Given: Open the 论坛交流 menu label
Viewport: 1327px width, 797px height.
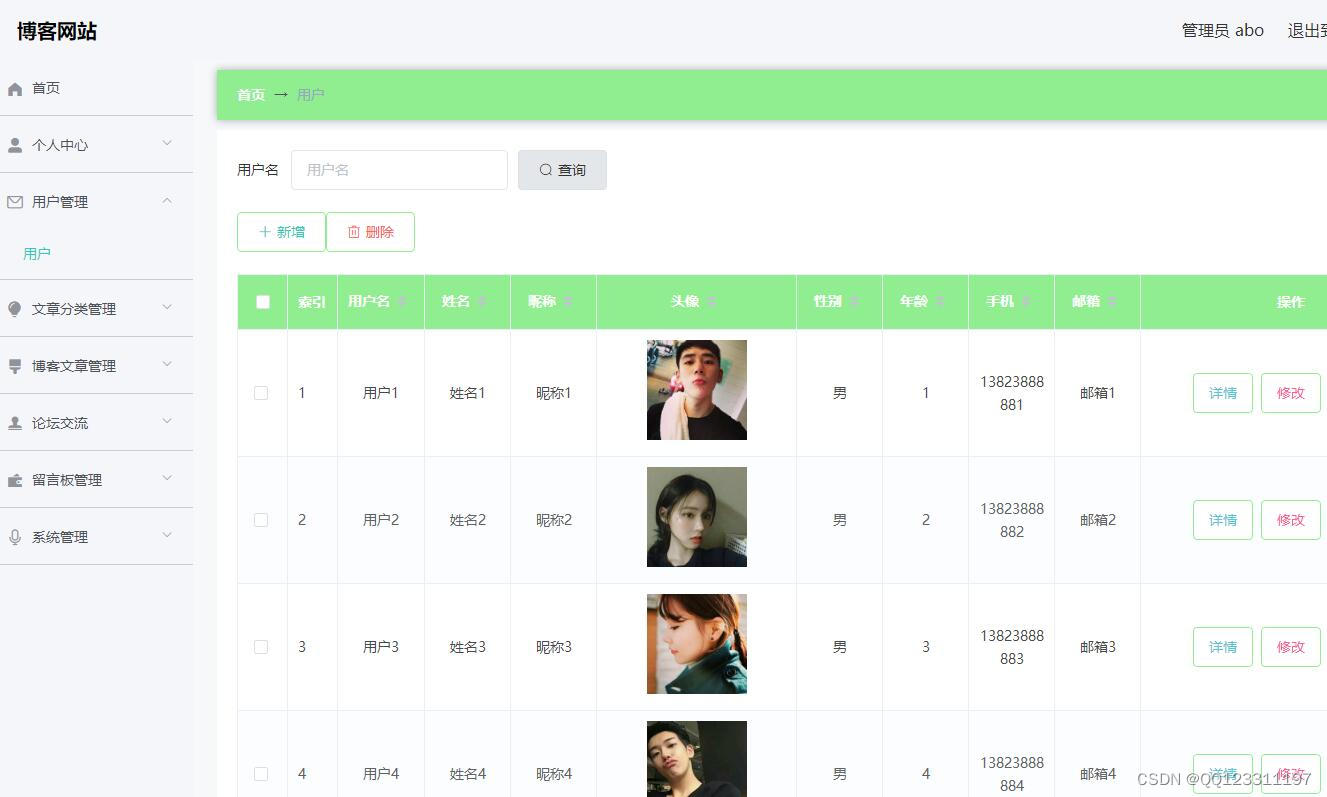Looking at the screenshot, I should point(60,423).
